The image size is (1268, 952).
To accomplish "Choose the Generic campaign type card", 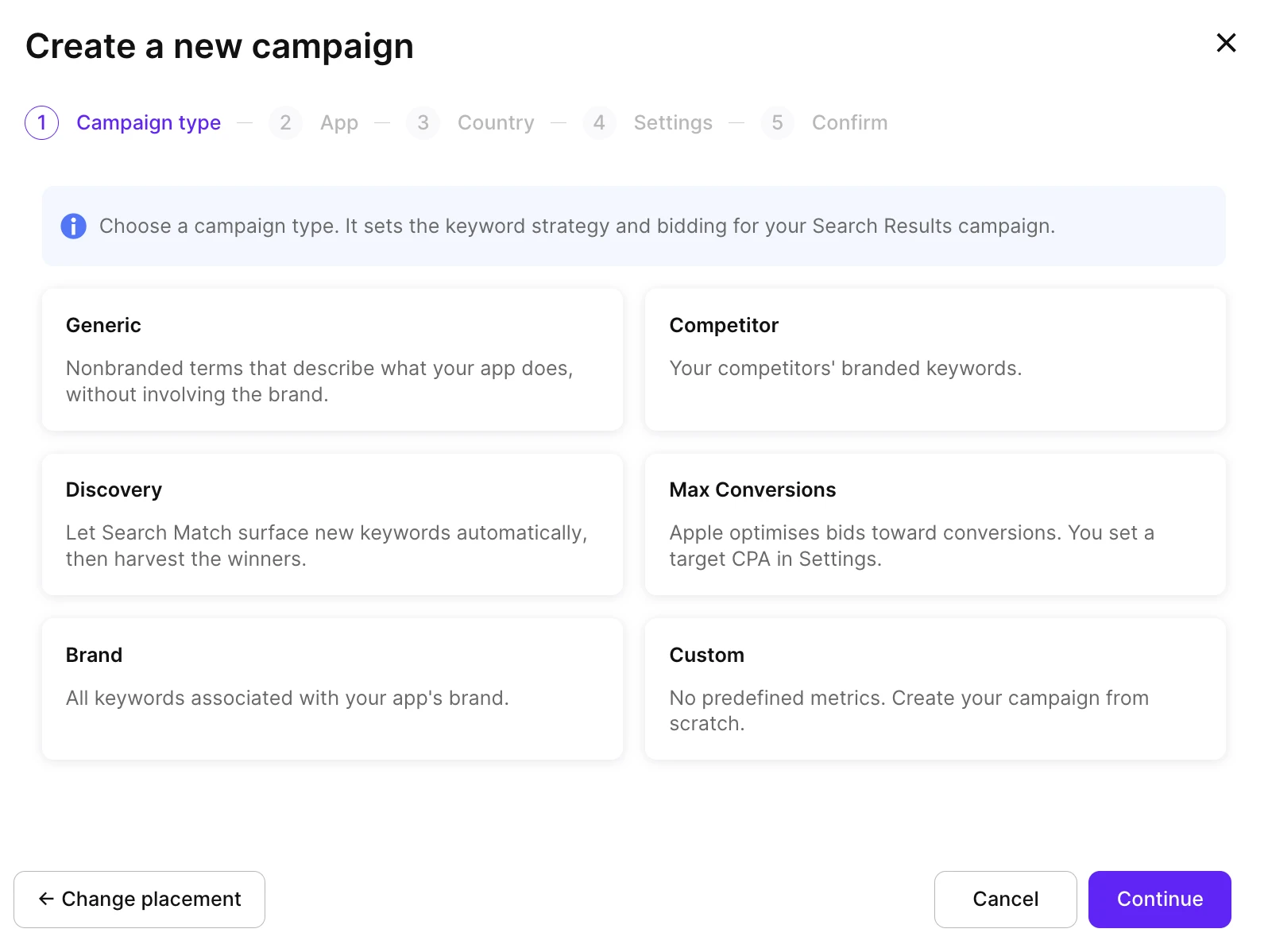I will coord(333,360).
